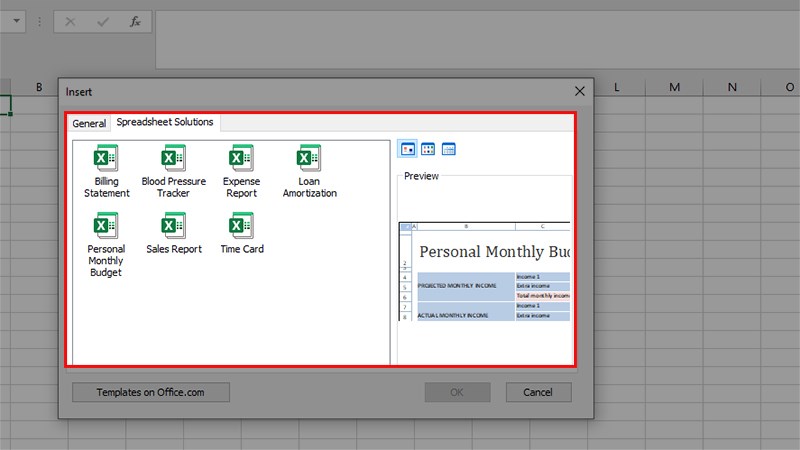The width and height of the screenshot is (800, 450).
Task: Select the Time Card template
Action: pyautogui.click(x=242, y=234)
